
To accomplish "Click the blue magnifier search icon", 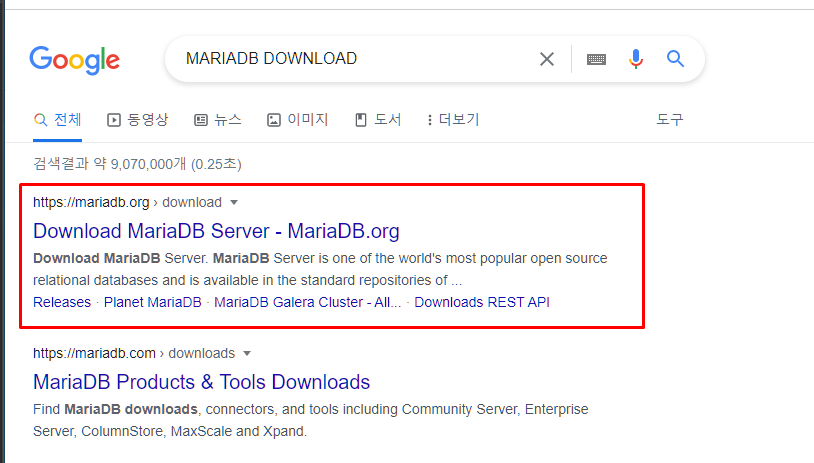I will tap(675, 59).
